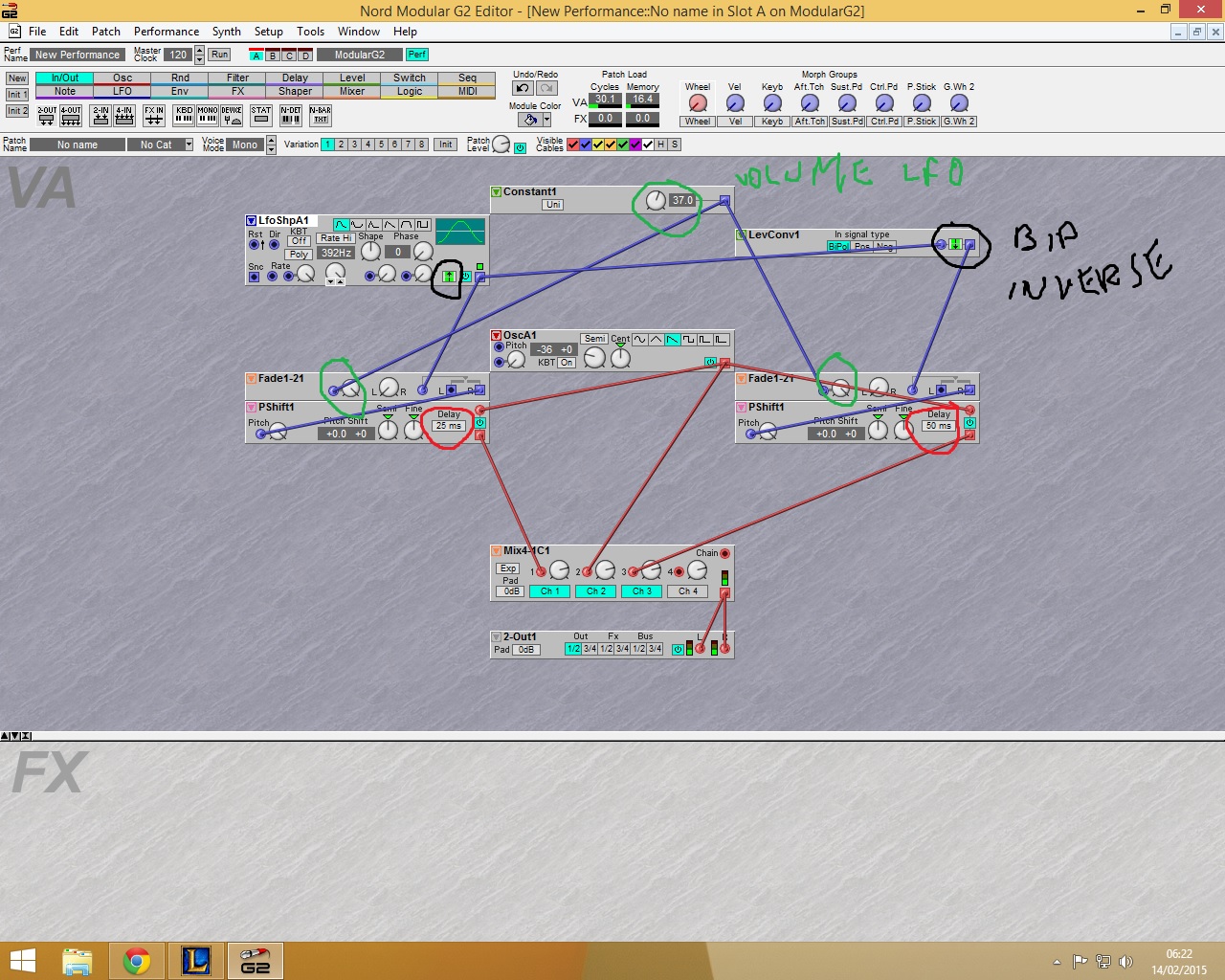
Task: Choose the STAT module icon
Action: (x=261, y=116)
